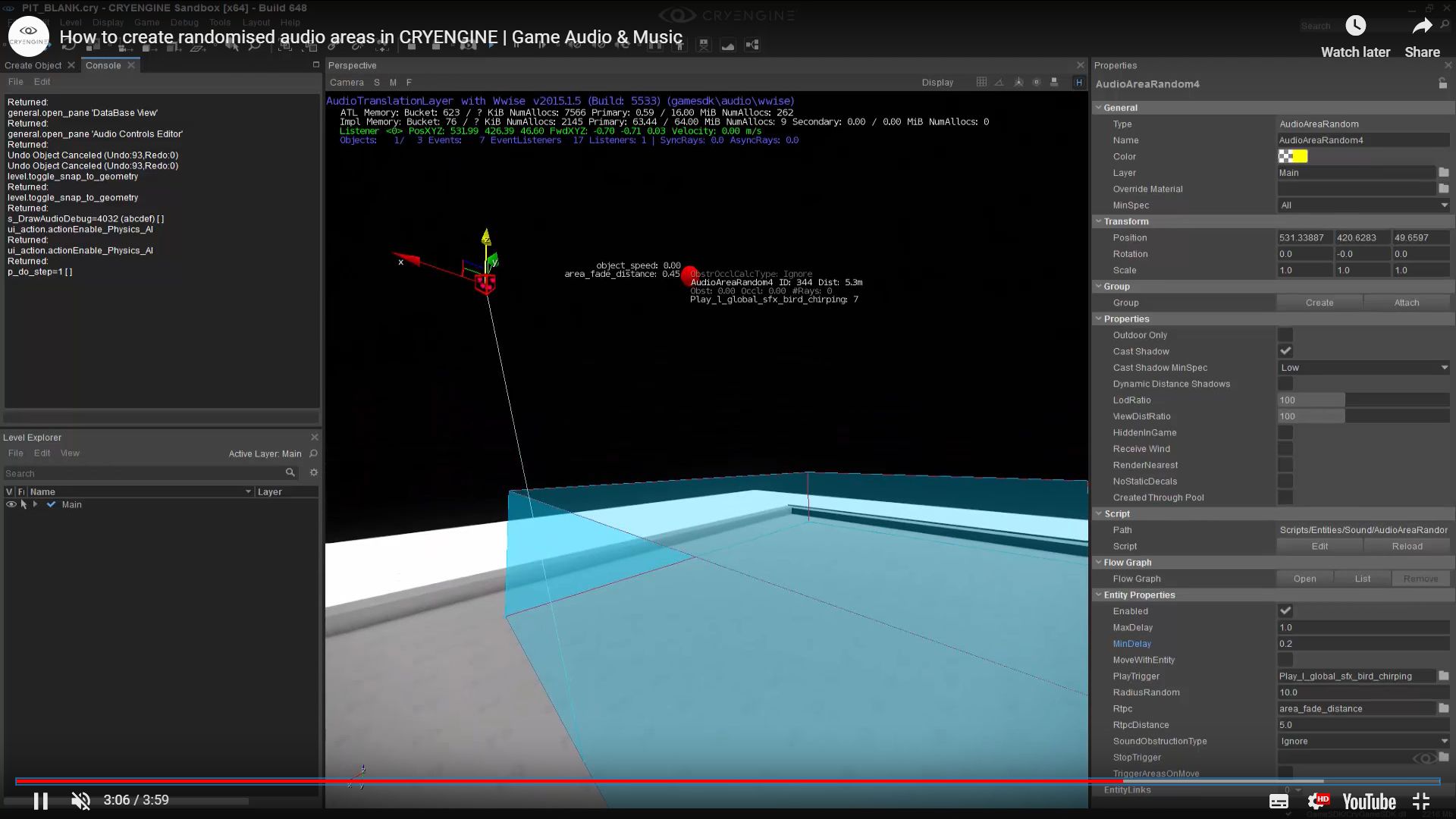Click the Create button under Group
1456x819 pixels.
tap(1319, 302)
